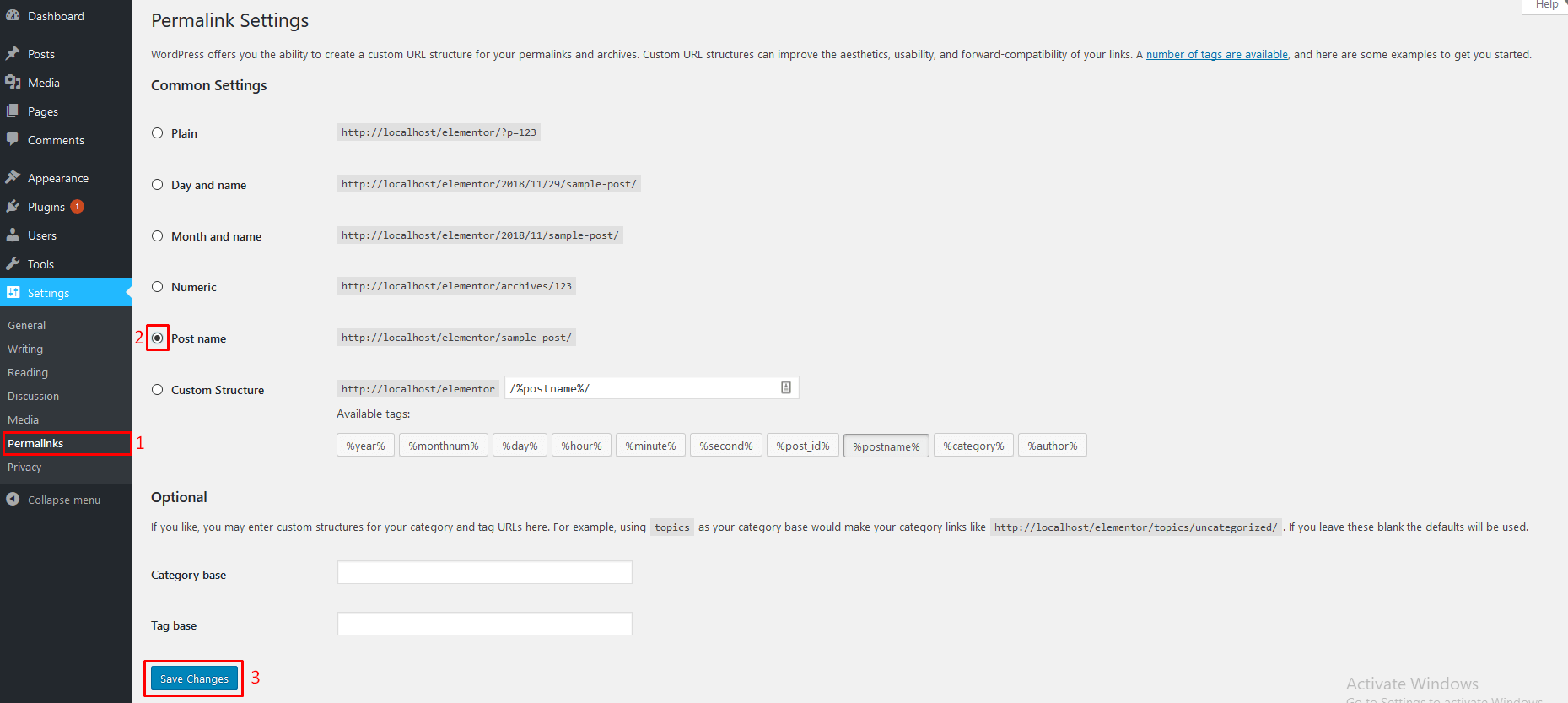Viewport: 1568px width, 703px height.
Task: Click the Plugins plug icon
Action: click(x=13, y=207)
